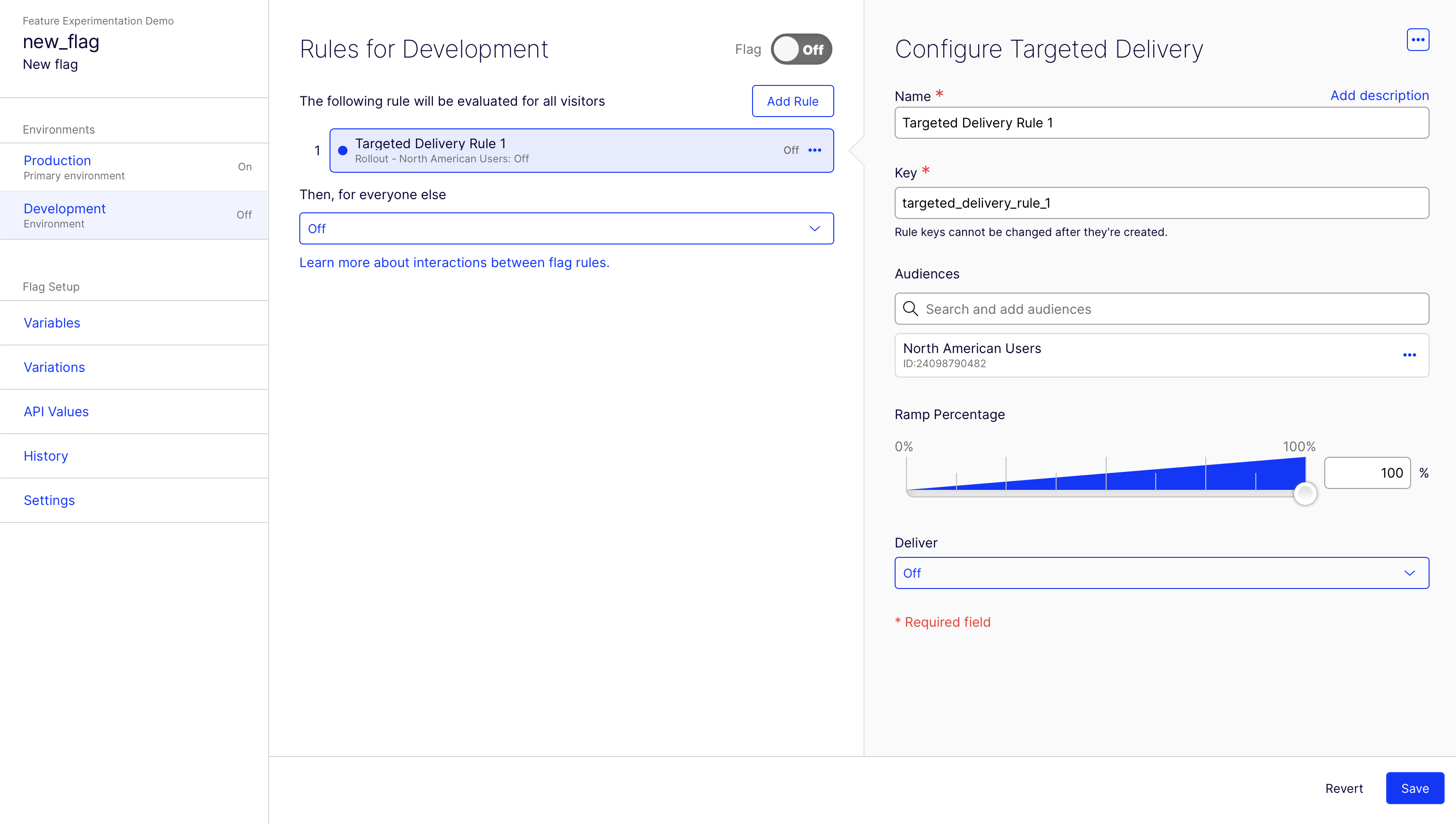
Task: Open the Configure Targeted Delivery more options menu
Action: (1417, 40)
